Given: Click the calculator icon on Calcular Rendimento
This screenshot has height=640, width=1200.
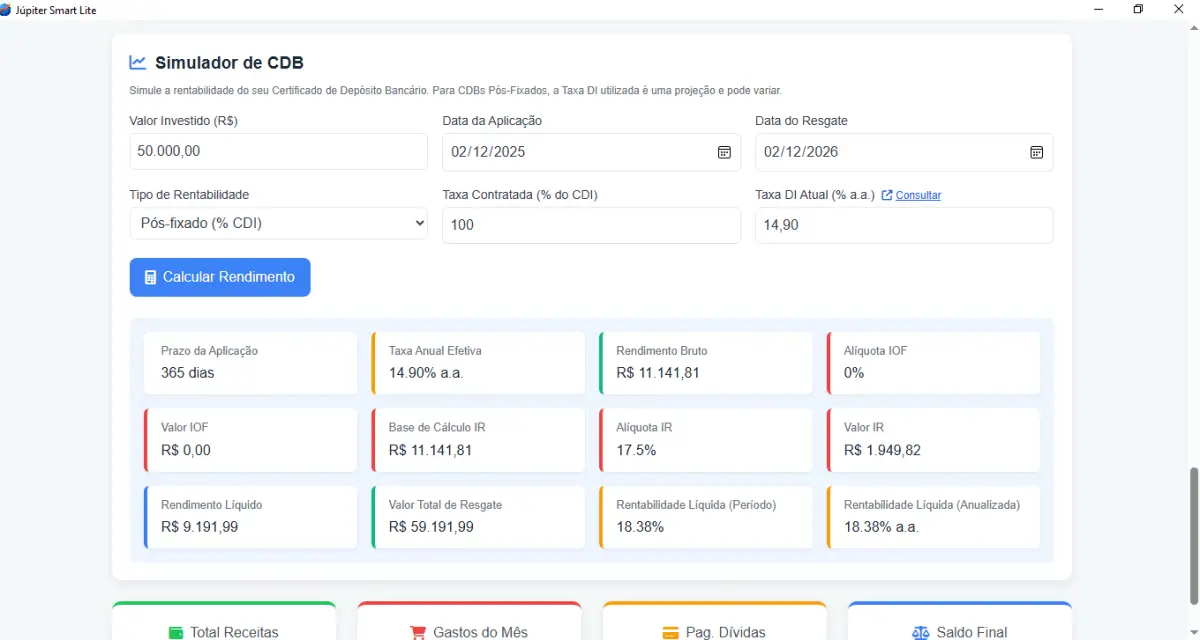Looking at the screenshot, I should (x=152, y=277).
